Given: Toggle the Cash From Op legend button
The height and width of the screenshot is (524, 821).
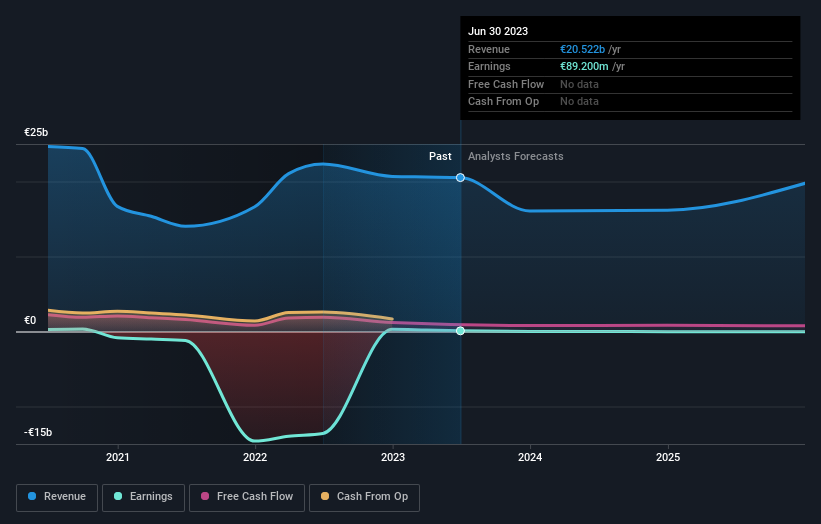Looking at the screenshot, I should (364, 497).
